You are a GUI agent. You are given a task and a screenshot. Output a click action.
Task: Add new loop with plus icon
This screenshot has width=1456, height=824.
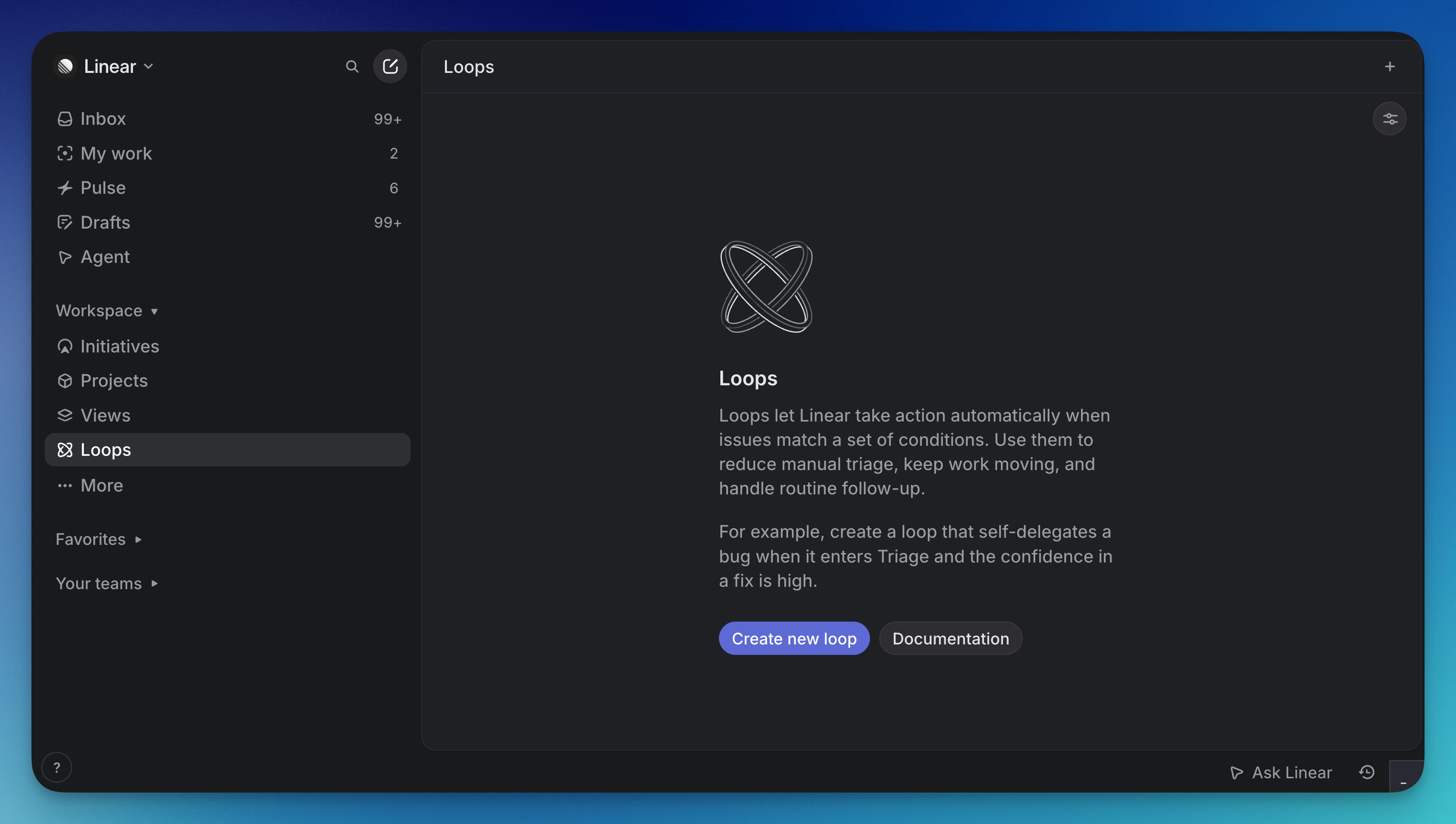[1390, 67]
